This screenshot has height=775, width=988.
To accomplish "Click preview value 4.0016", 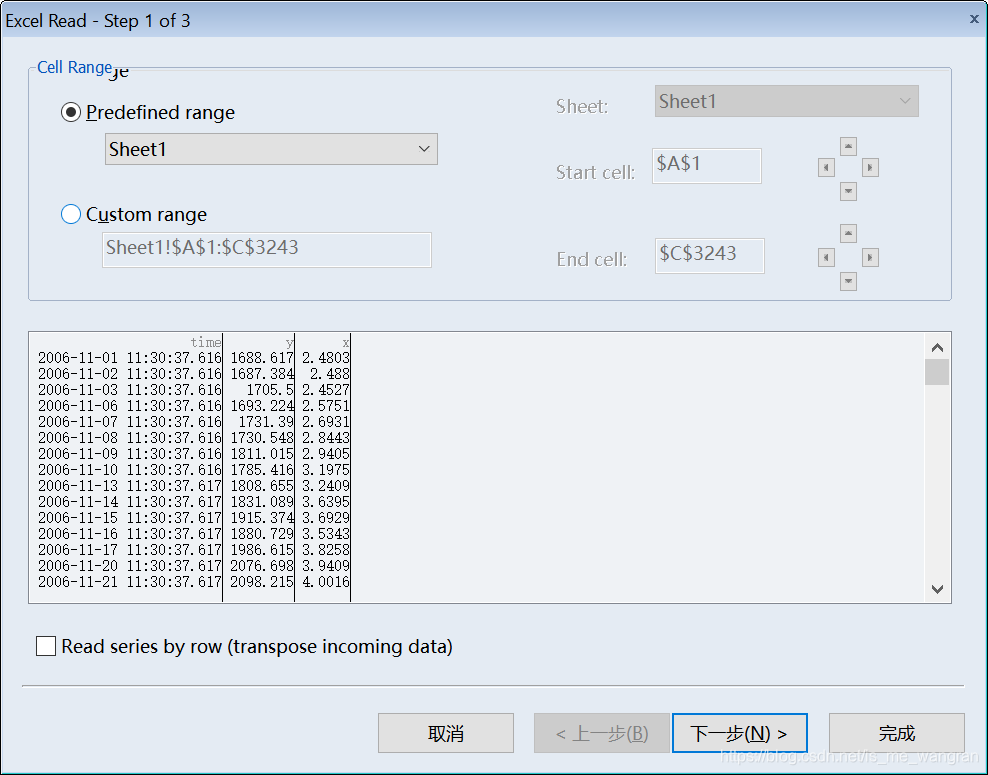I will pos(326,582).
